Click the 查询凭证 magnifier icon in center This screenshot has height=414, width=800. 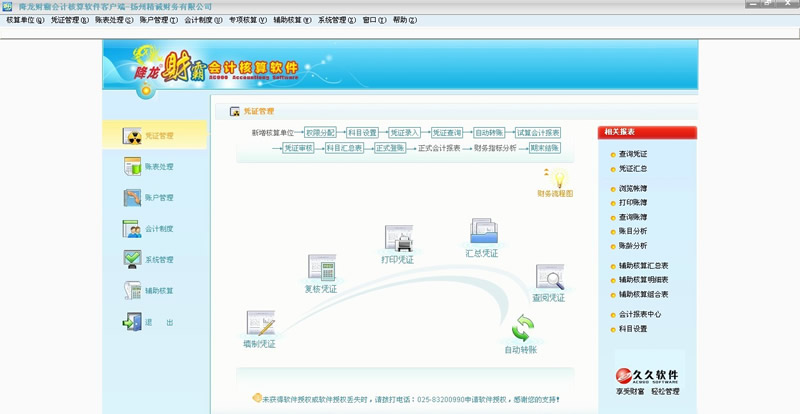pos(550,277)
